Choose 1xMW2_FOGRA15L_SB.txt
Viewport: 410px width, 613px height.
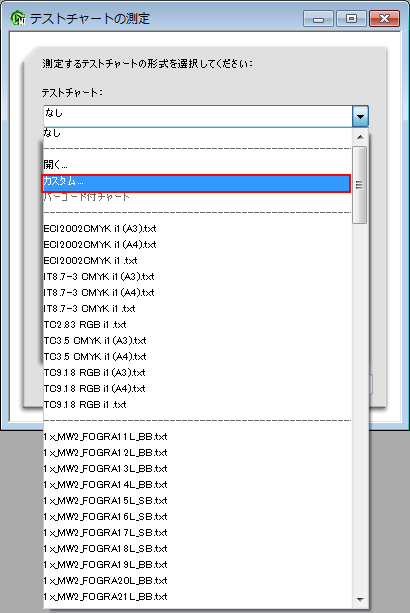pyautogui.click(x=197, y=500)
